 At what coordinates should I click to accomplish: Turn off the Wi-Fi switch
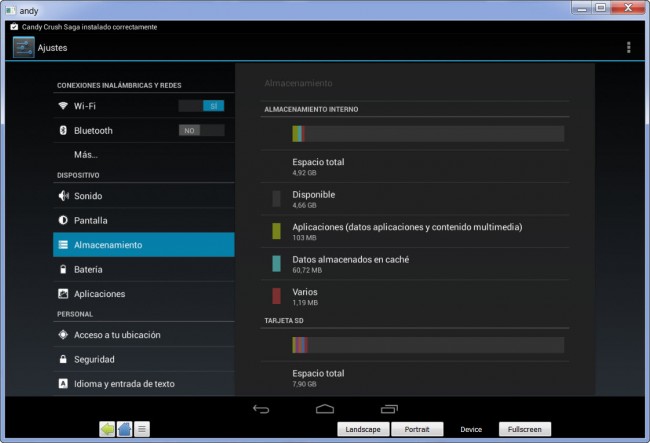(x=201, y=106)
